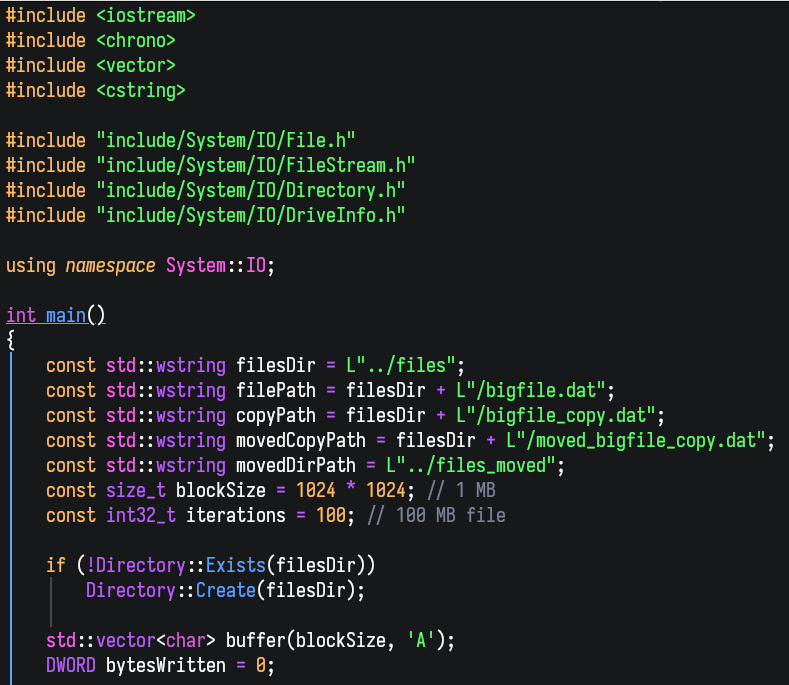
Task: Click the blockSize declaration name
Action: 220,491
